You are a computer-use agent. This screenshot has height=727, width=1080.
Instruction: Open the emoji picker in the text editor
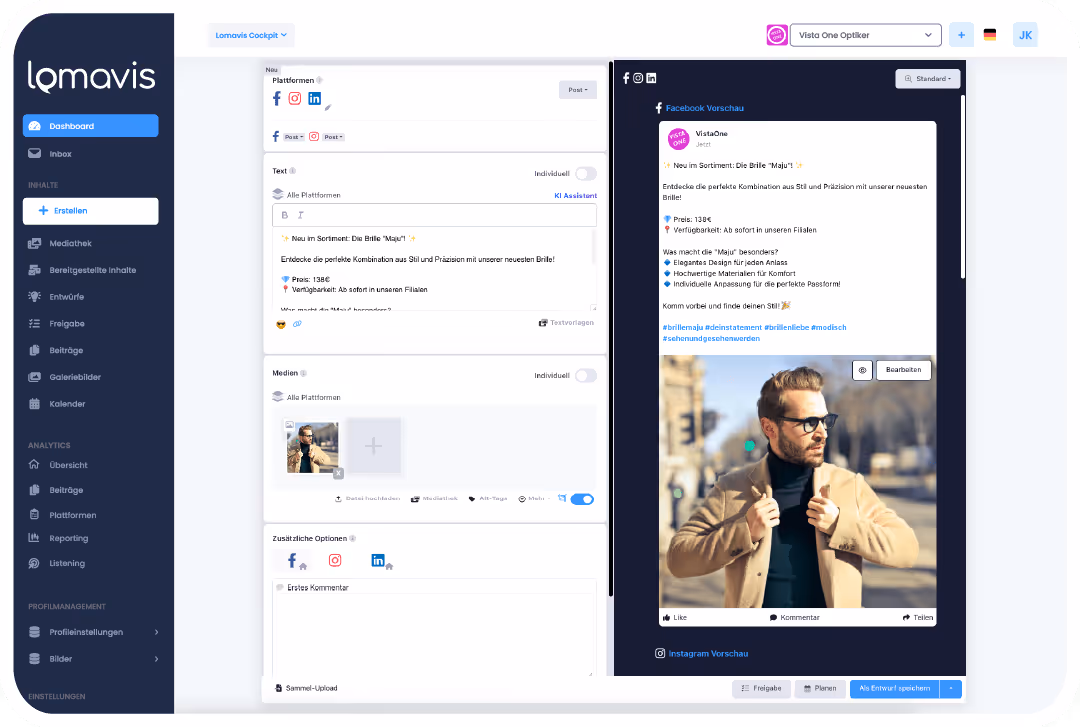tap(280, 324)
